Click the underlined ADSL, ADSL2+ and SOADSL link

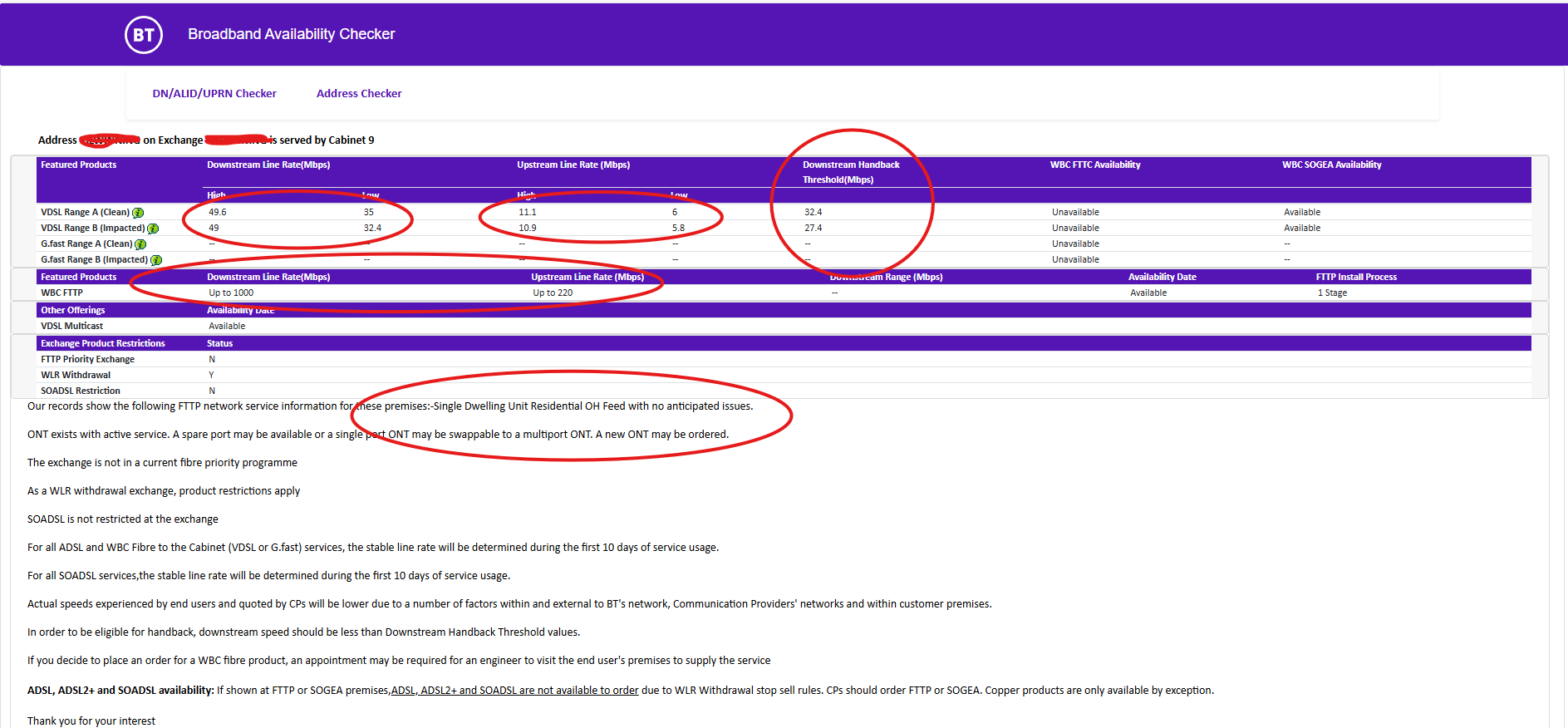tap(514, 691)
